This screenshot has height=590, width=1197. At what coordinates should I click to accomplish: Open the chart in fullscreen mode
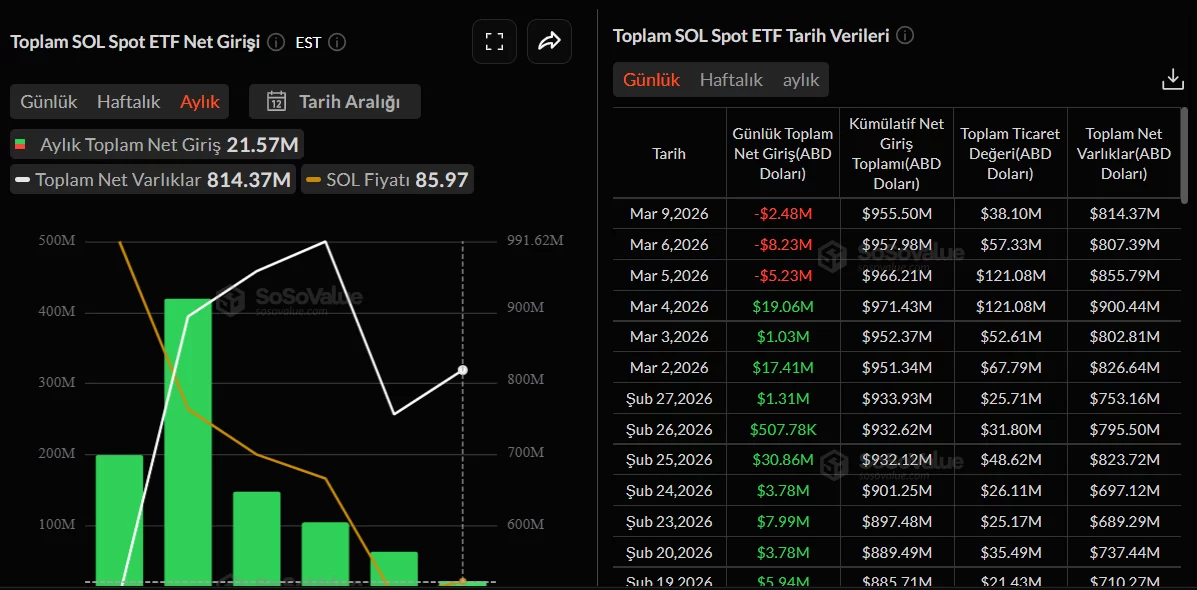(494, 41)
